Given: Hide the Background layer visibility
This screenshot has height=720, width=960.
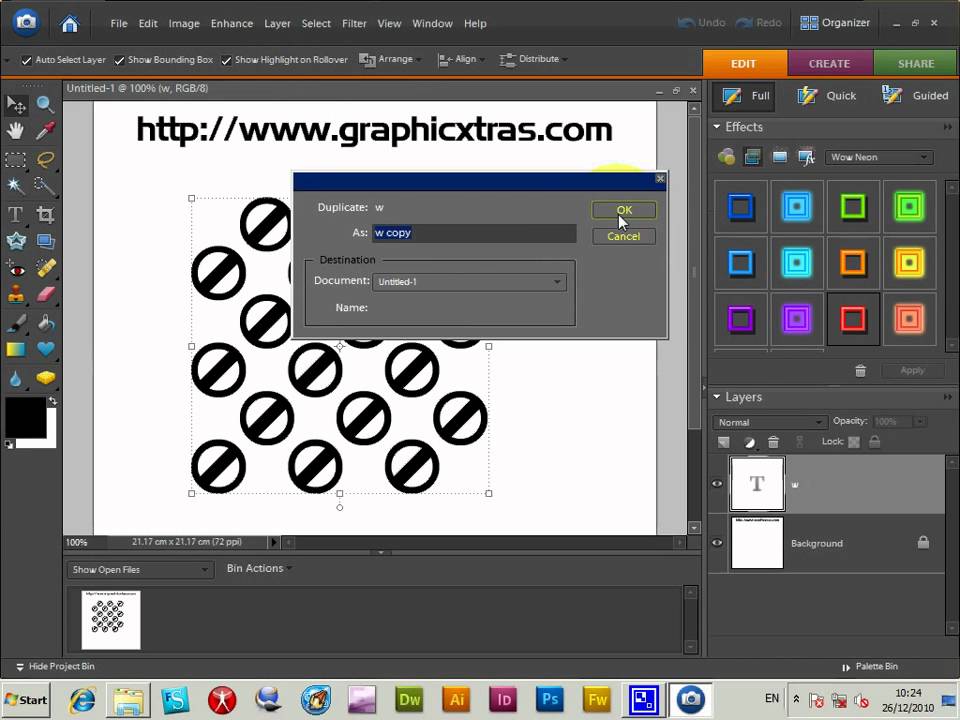Looking at the screenshot, I should 717,542.
